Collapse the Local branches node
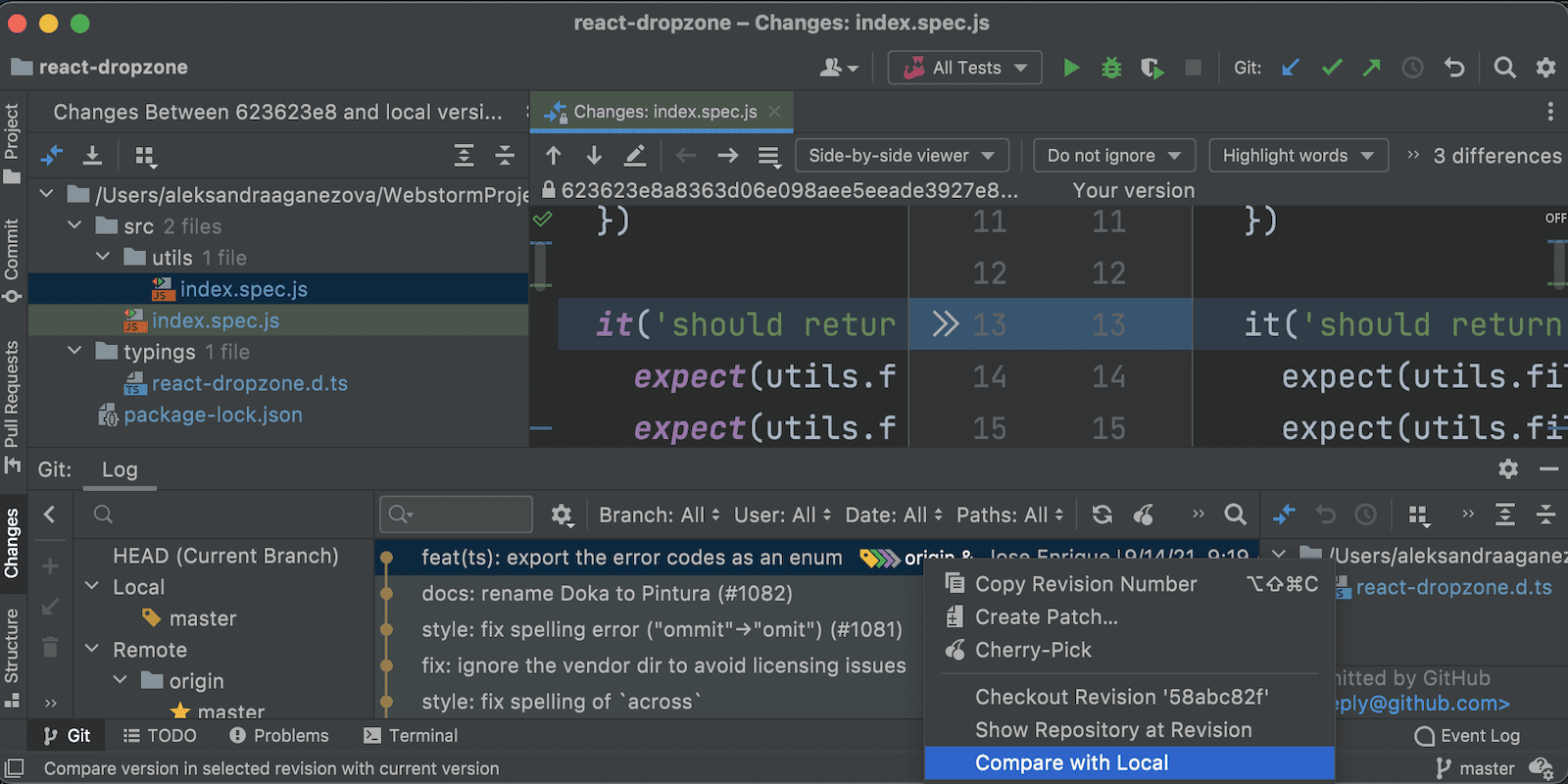1568x784 pixels. pos(92,586)
